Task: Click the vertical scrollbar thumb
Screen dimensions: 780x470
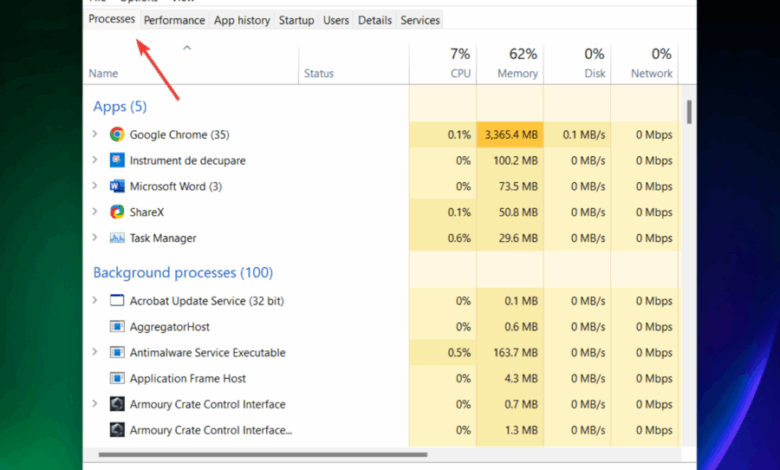Action: click(x=689, y=112)
